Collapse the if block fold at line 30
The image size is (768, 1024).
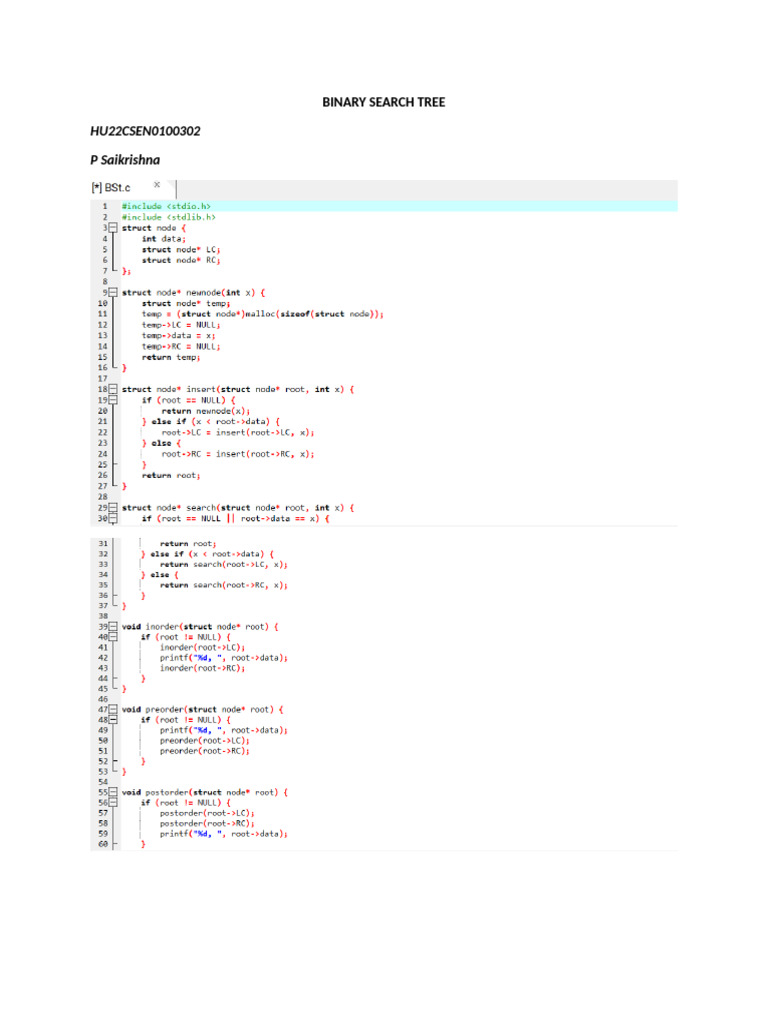[x=113, y=519]
